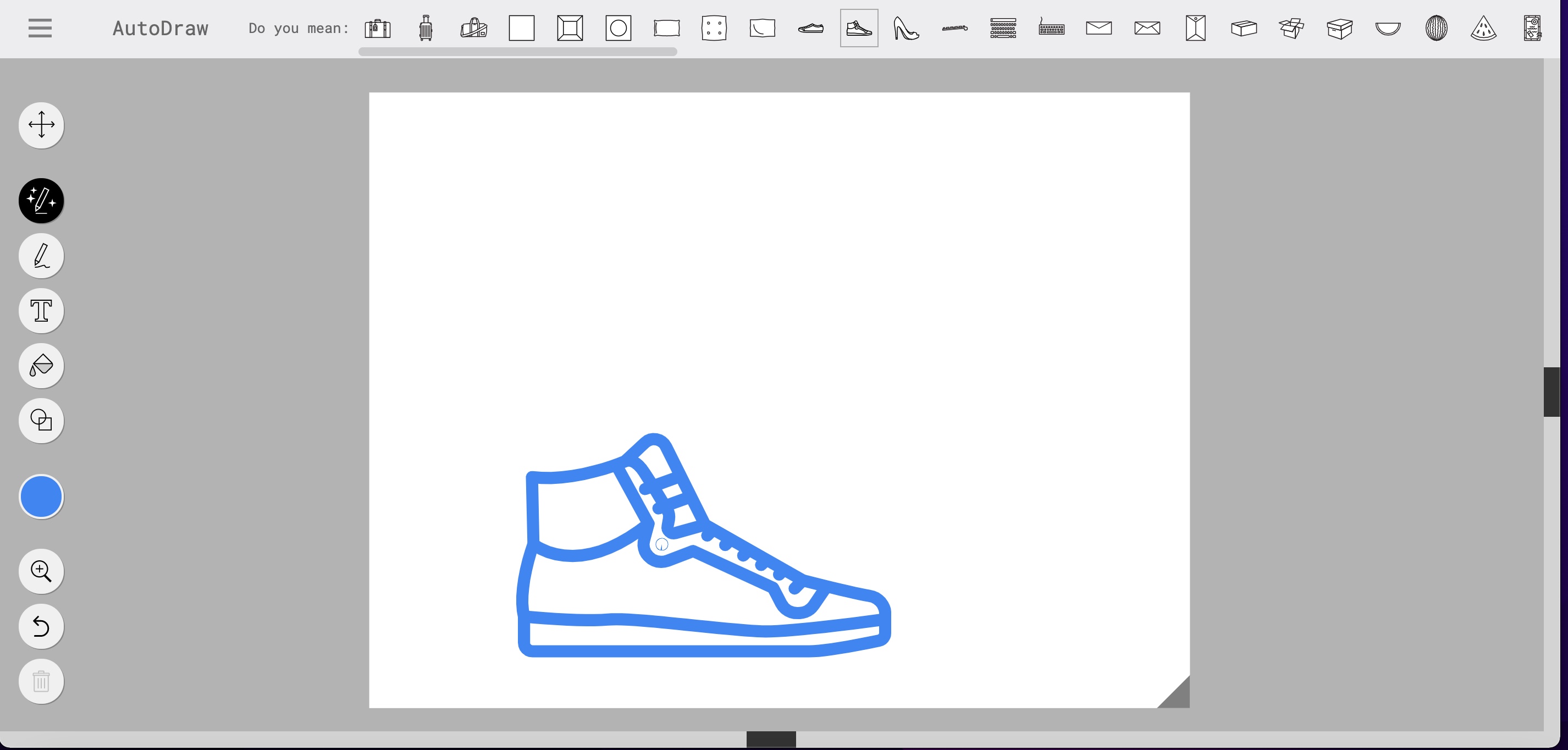The height and width of the screenshot is (750, 1568).
Task: Click the AutoDraw title text
Action: tap(160, 28)
